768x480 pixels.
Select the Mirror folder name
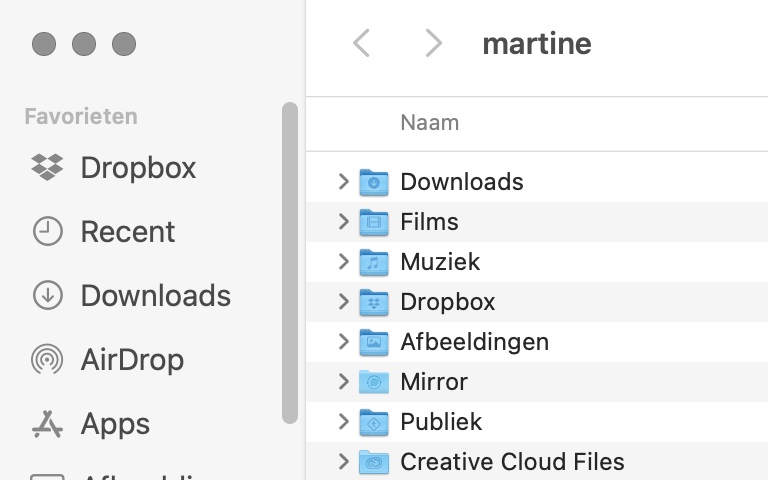tap(434, 382)
